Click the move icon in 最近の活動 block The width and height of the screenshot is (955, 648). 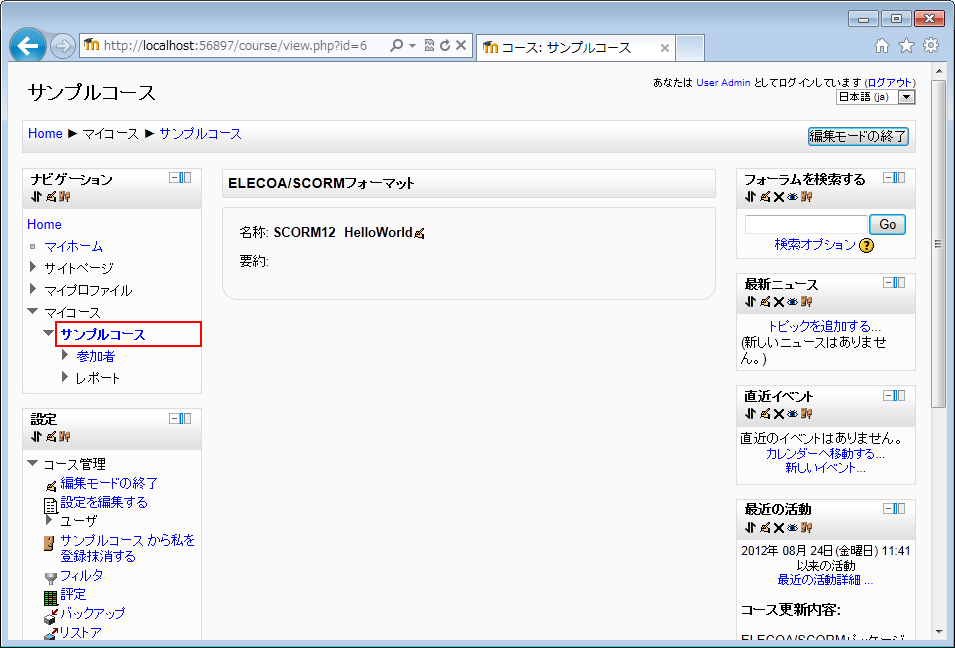pyautogui.click(x=750, y=527)
